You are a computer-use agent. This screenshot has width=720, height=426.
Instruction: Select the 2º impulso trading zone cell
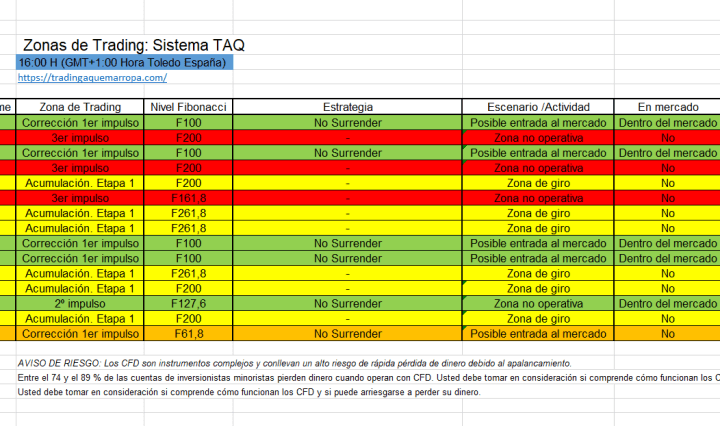click(80, 304)
